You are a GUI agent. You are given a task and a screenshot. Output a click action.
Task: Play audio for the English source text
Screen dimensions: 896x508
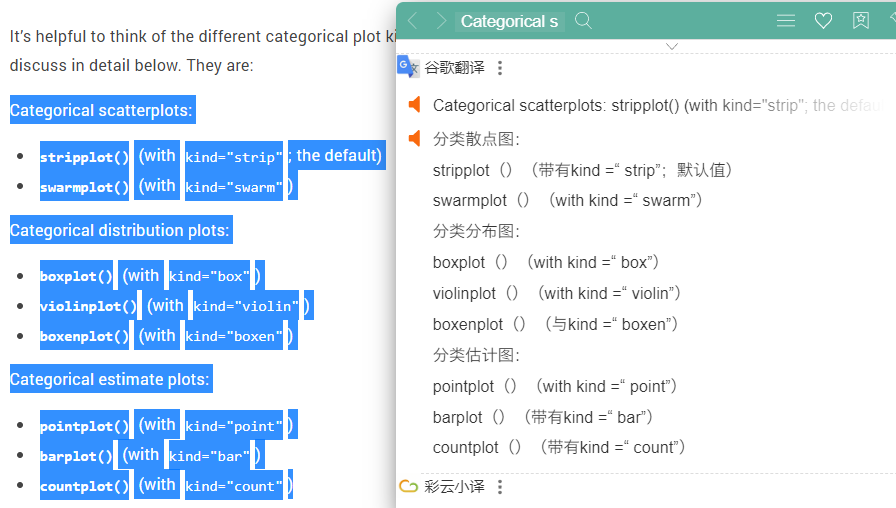click(414, 105)
